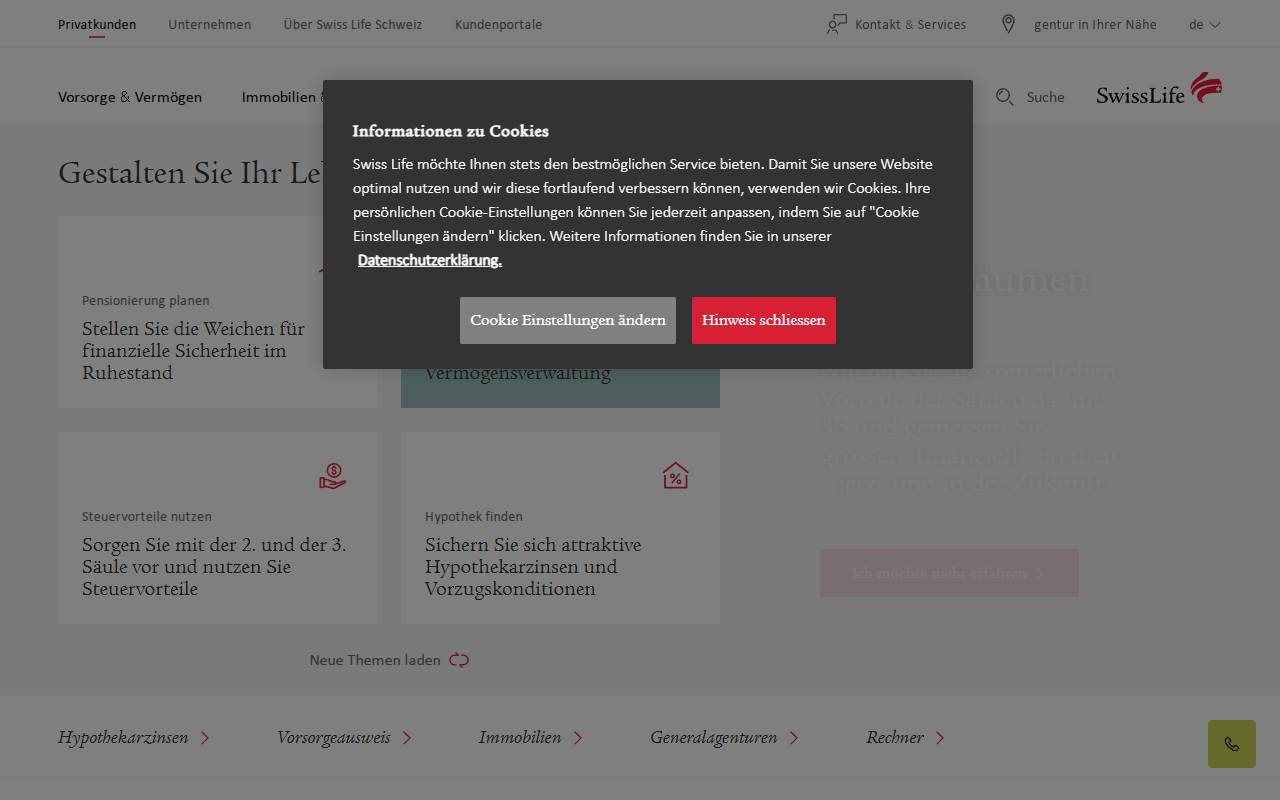Click the phone call button

pyautogui.click(x=1232, y=744)
